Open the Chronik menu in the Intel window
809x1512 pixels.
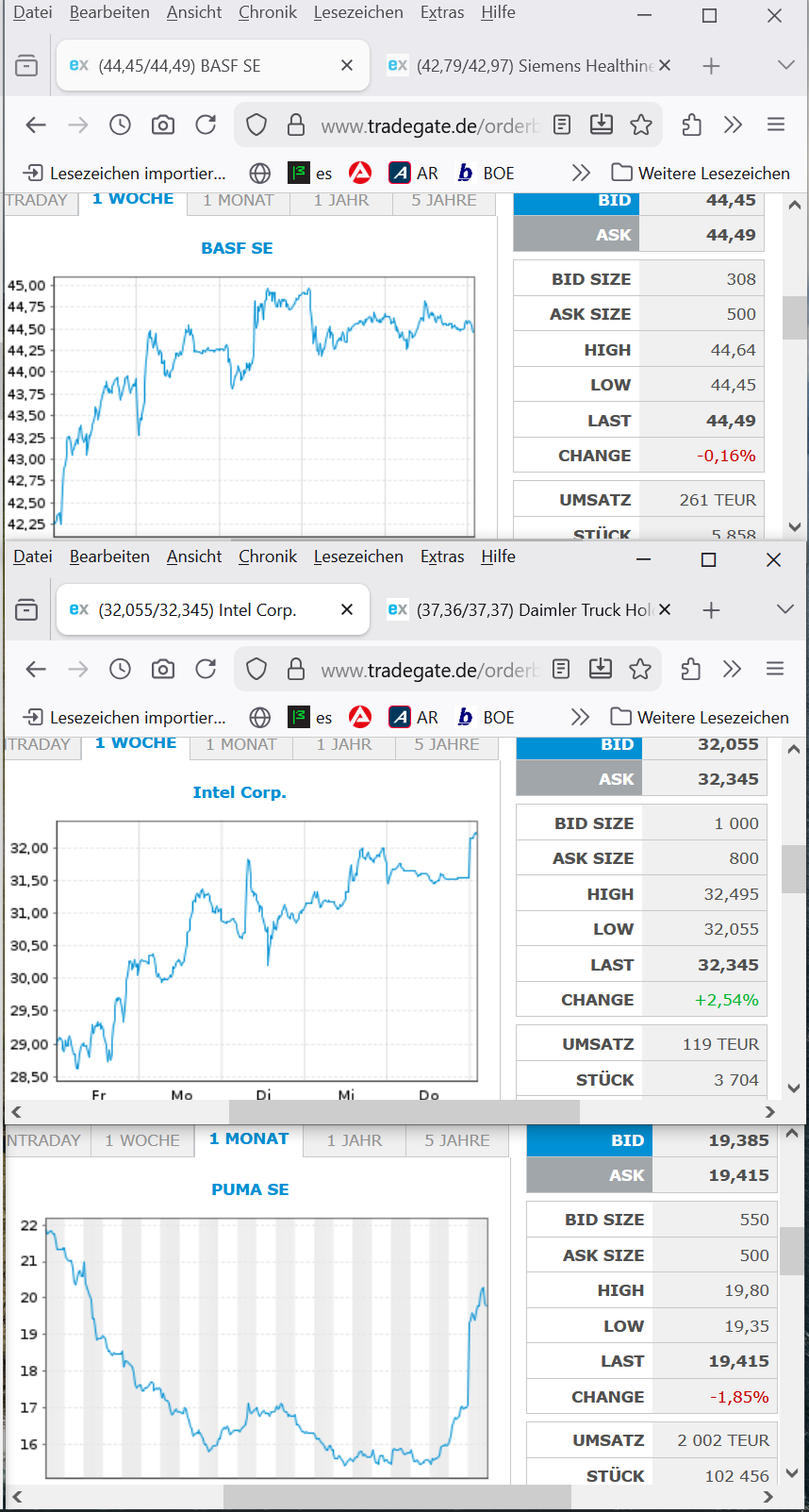[268, 557]
